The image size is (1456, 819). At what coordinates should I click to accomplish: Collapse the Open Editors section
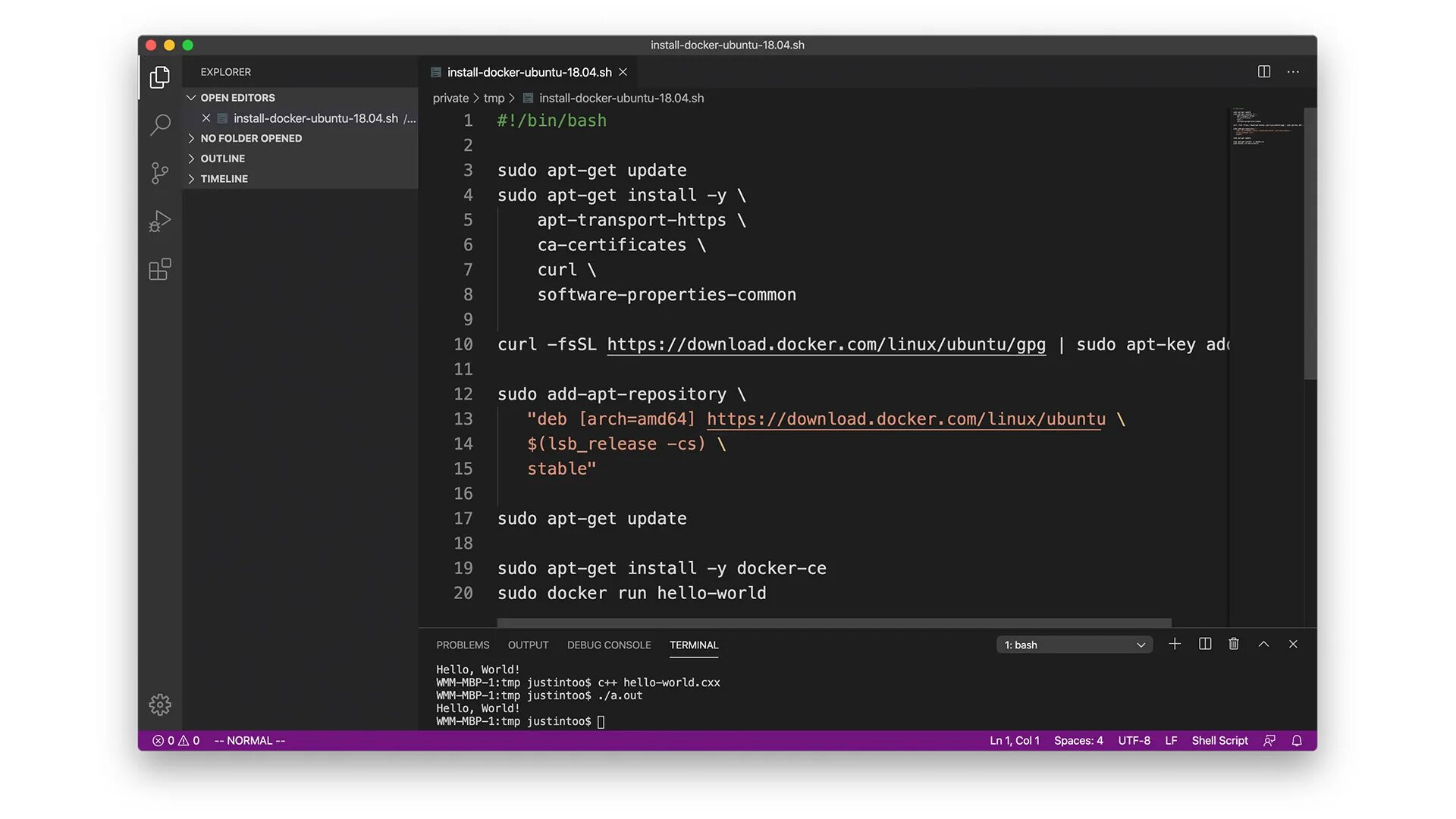coord(237,98)
